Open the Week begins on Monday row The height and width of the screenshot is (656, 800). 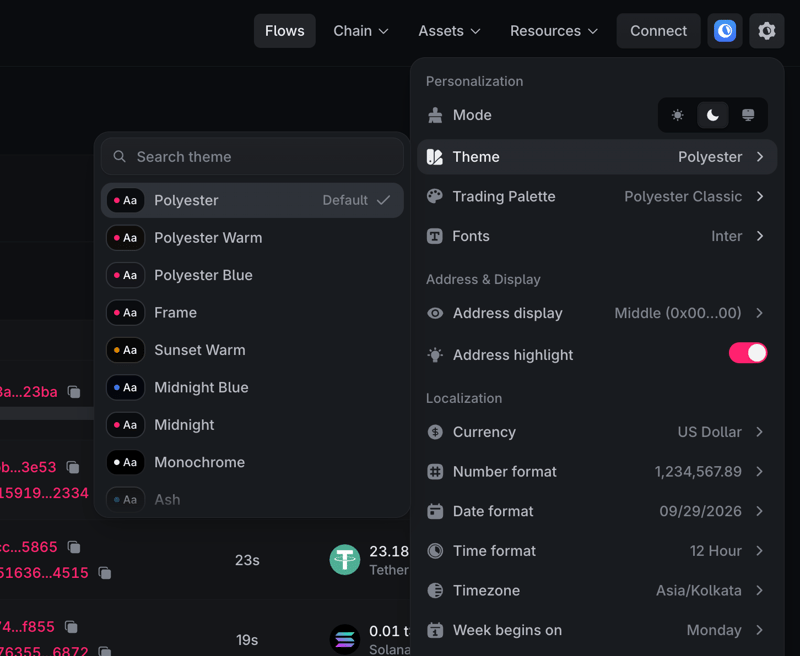pos(597,630)
